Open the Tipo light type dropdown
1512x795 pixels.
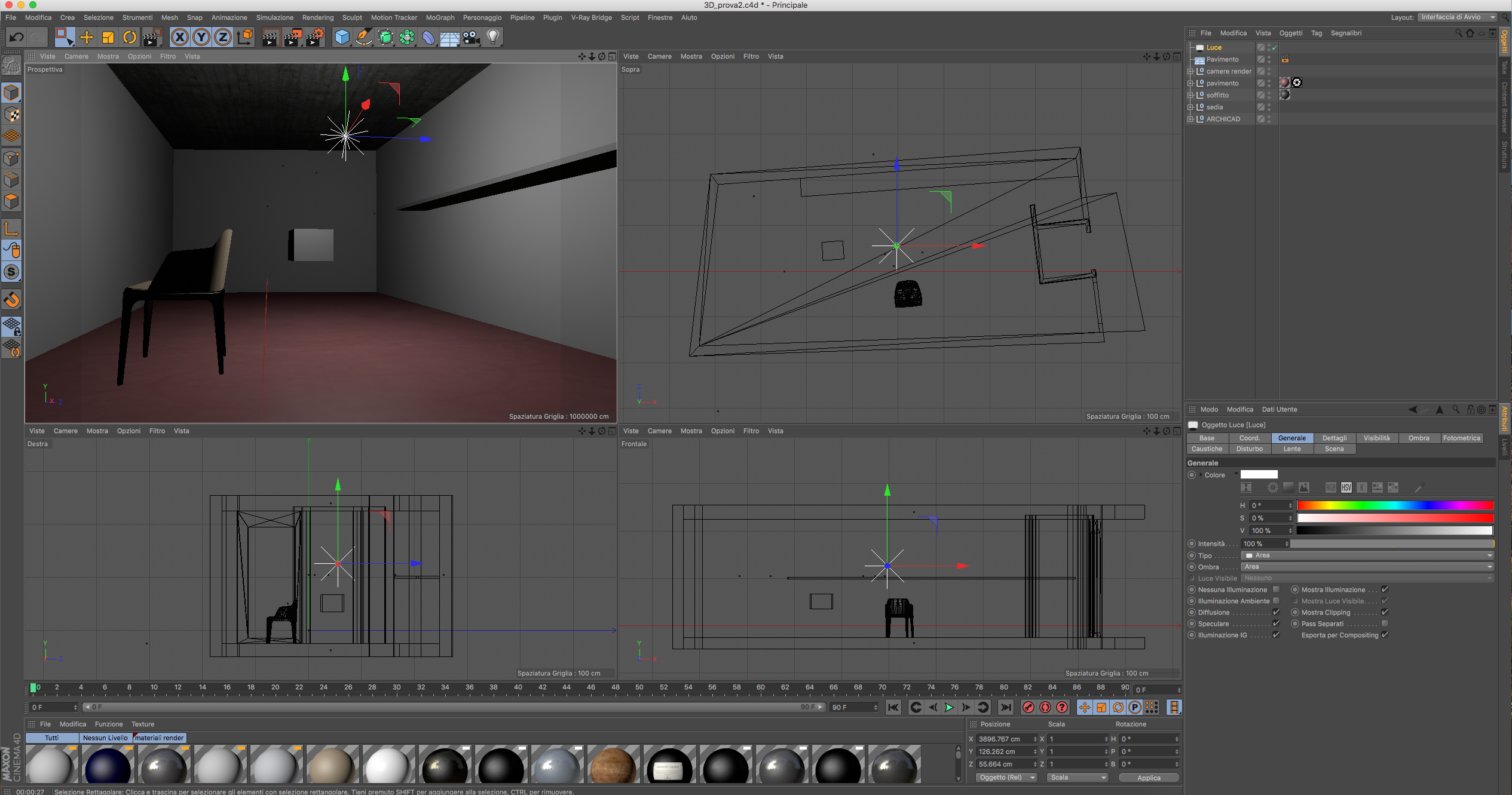1367,555
